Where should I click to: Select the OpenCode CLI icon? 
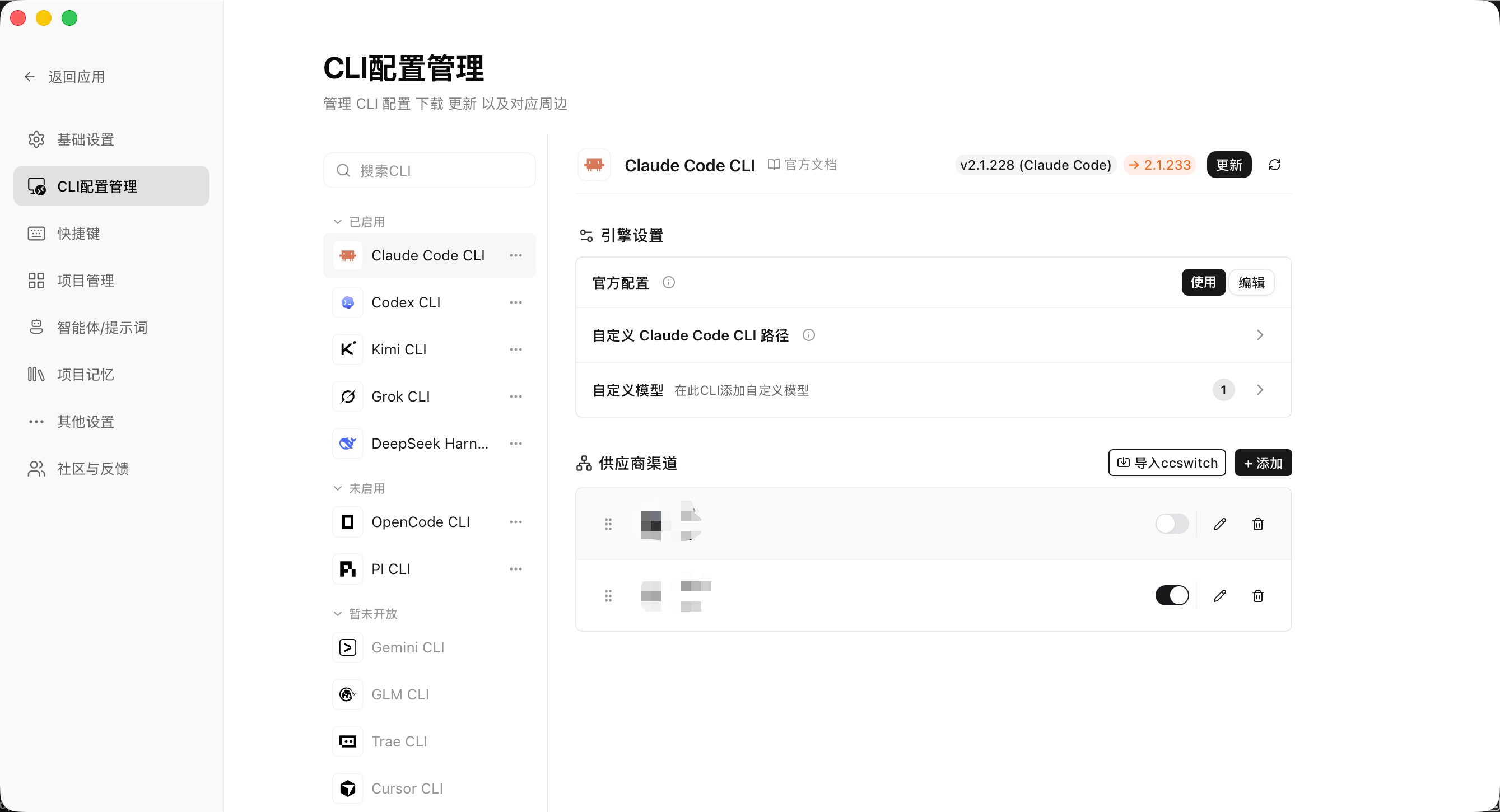click(348, 522)
